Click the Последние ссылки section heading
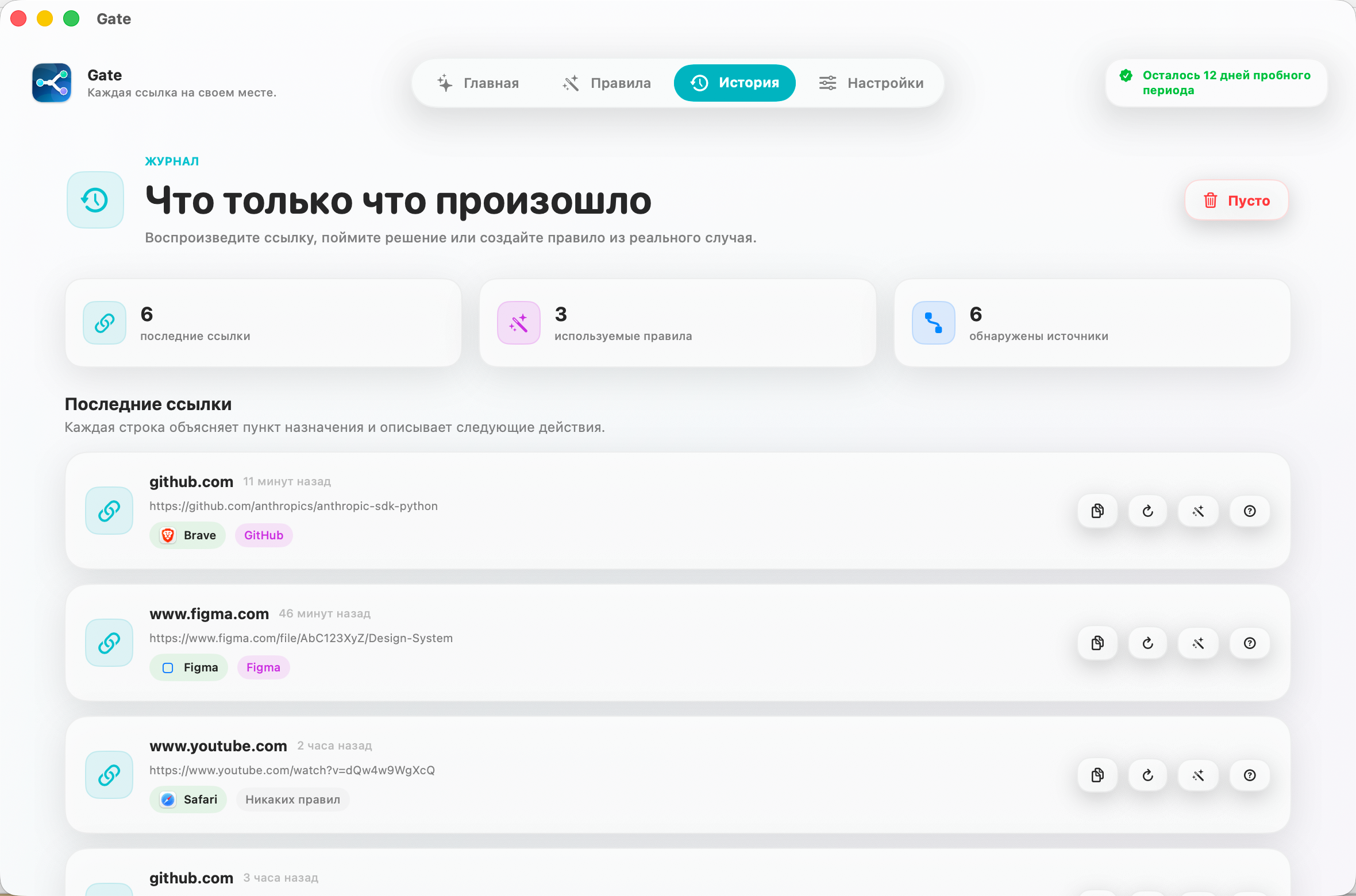 point(148,404)
